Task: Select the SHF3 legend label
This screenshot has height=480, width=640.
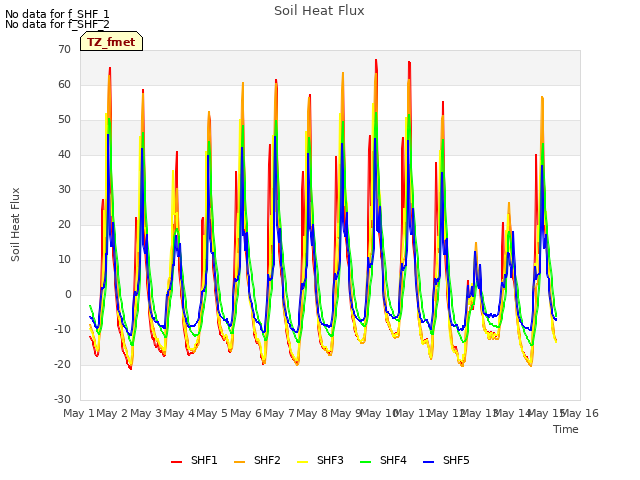Action: tap(330, 460)
